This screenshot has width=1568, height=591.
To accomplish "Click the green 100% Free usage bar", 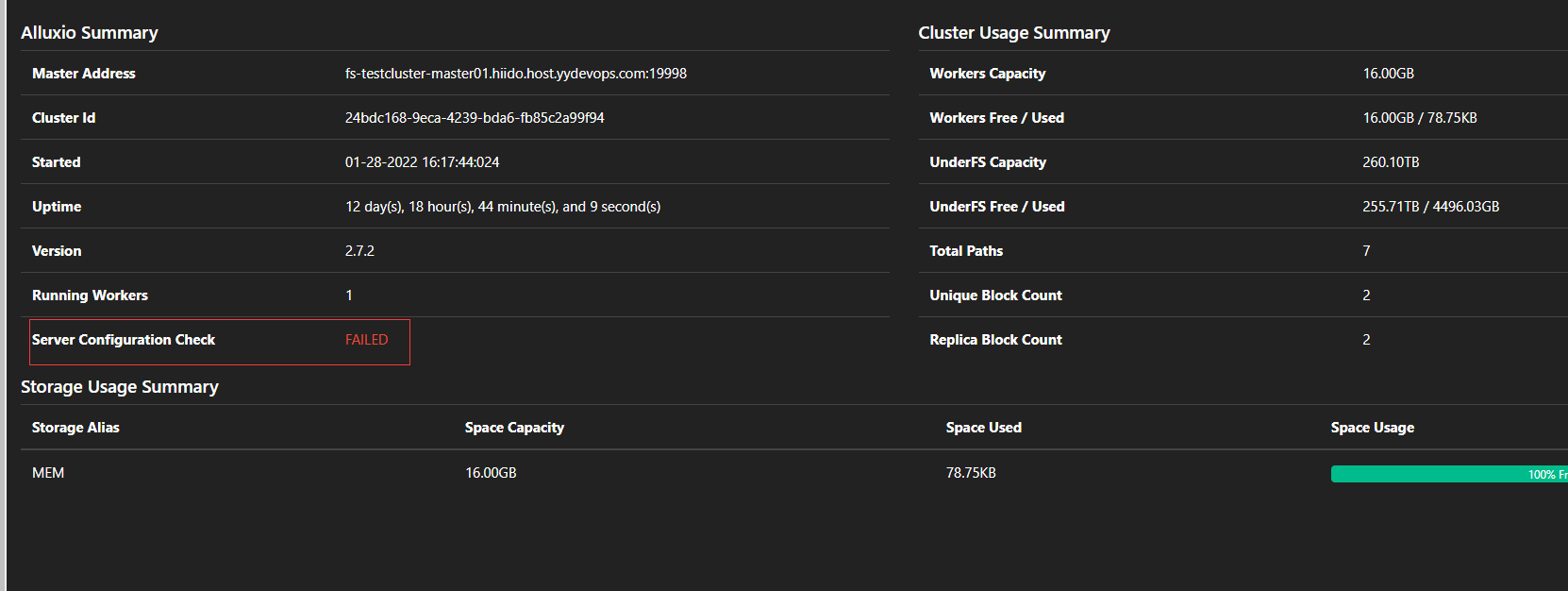I will [x=1443, y=473].
